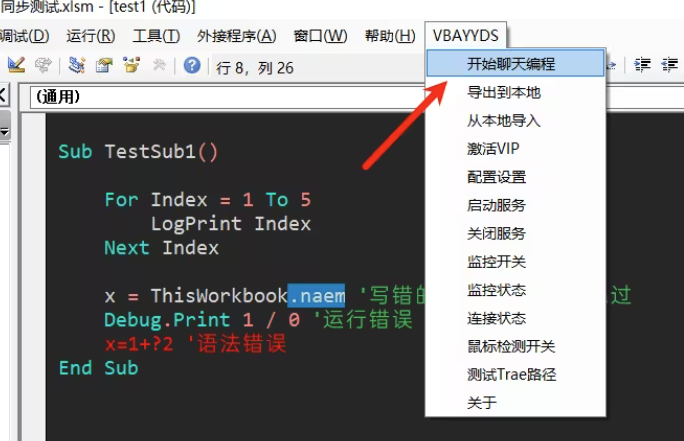
Task: Open the Help (帮助) menu
Action: coord(390,36)
